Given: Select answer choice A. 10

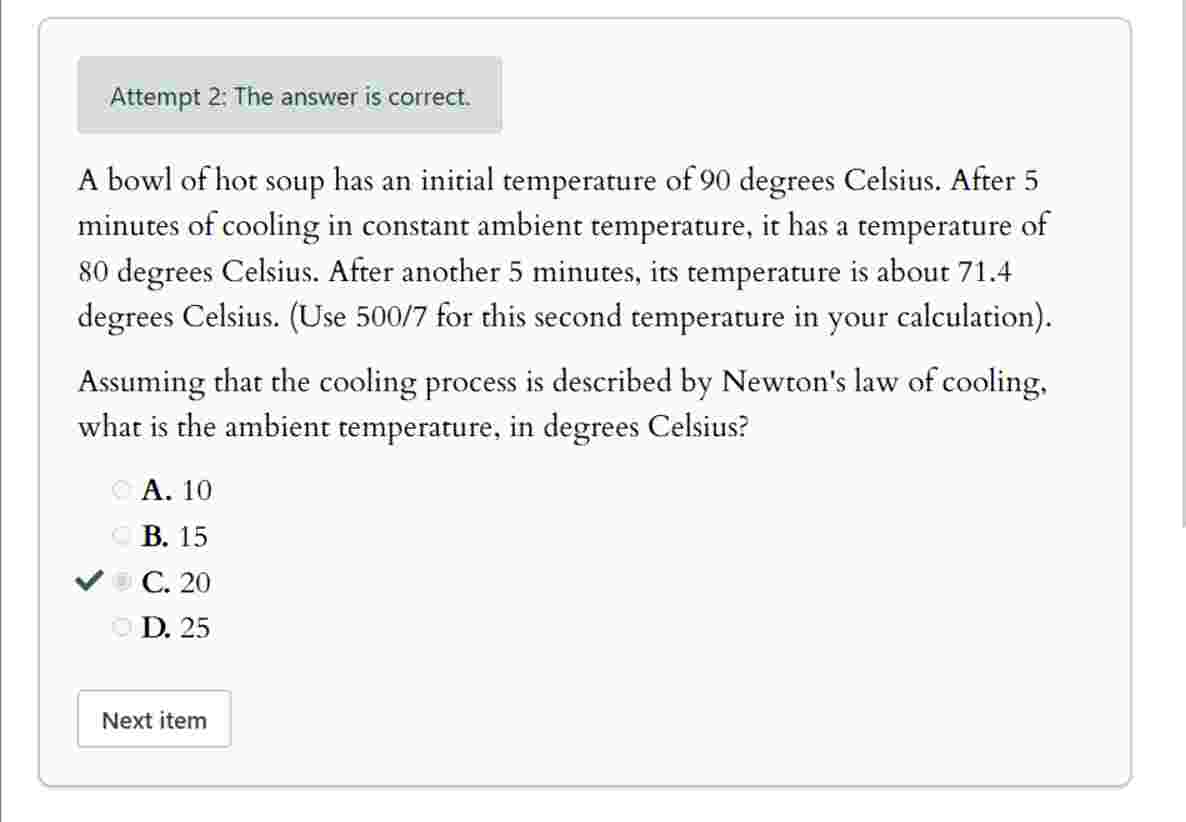Looking at the screenshot, I should tap(175, 490).
